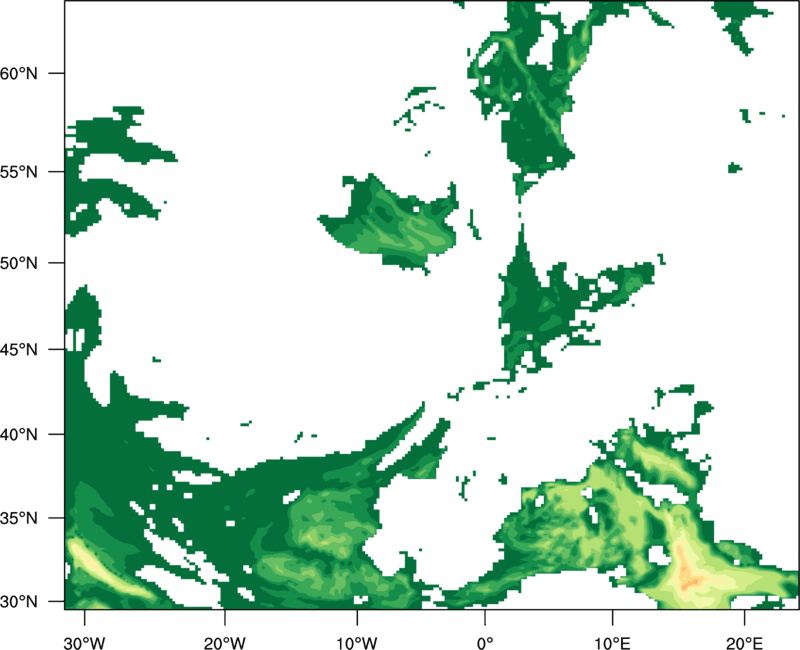Click the 55°N latitude label
800x650 pixels.
click(x=19, y=172)
